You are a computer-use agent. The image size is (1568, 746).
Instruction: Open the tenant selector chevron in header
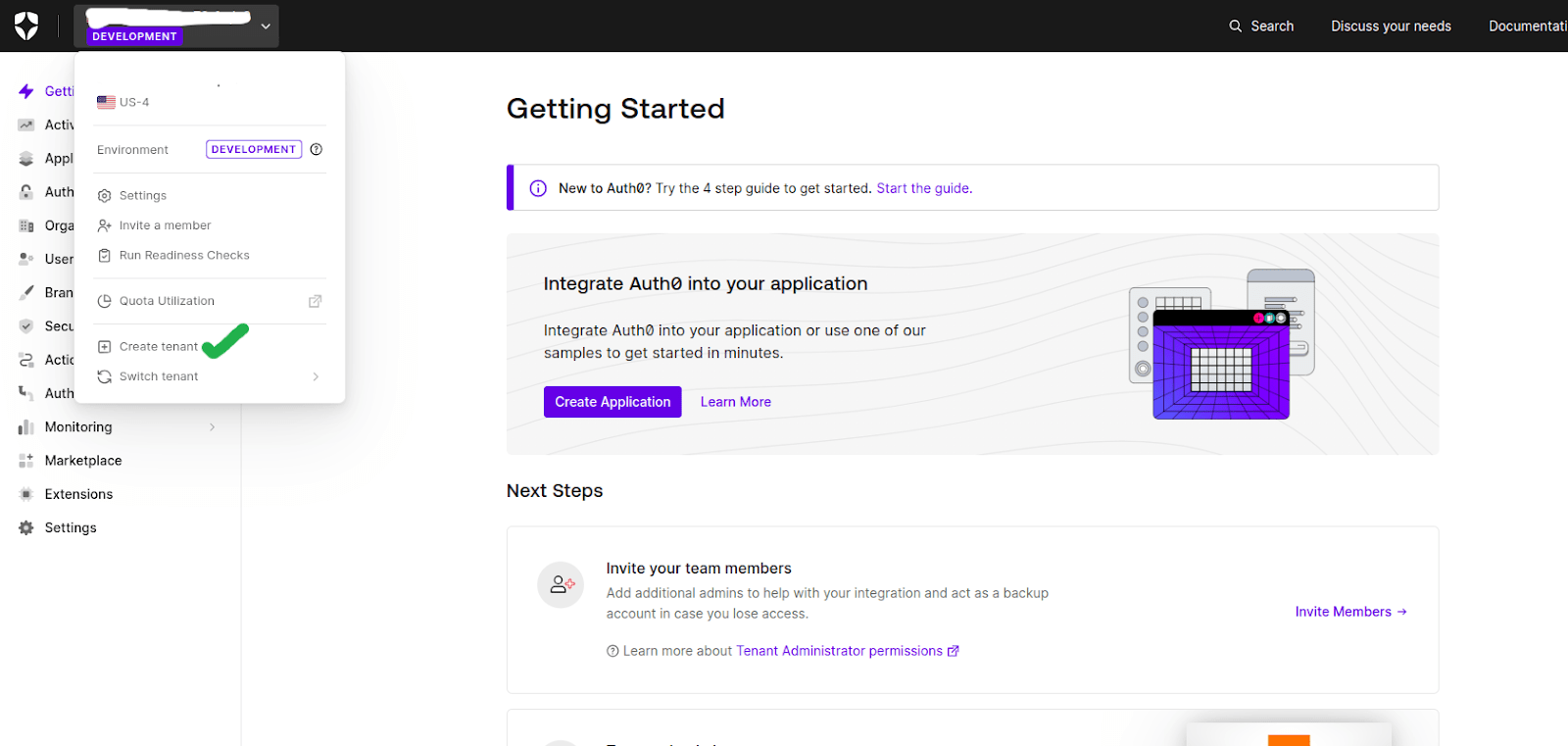pyautogui.click(x=266, y=26)
